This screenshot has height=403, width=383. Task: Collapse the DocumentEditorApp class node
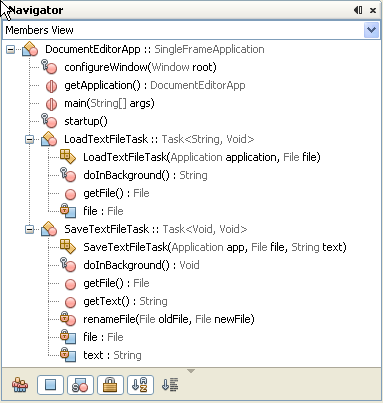click(x=11, y=50)
